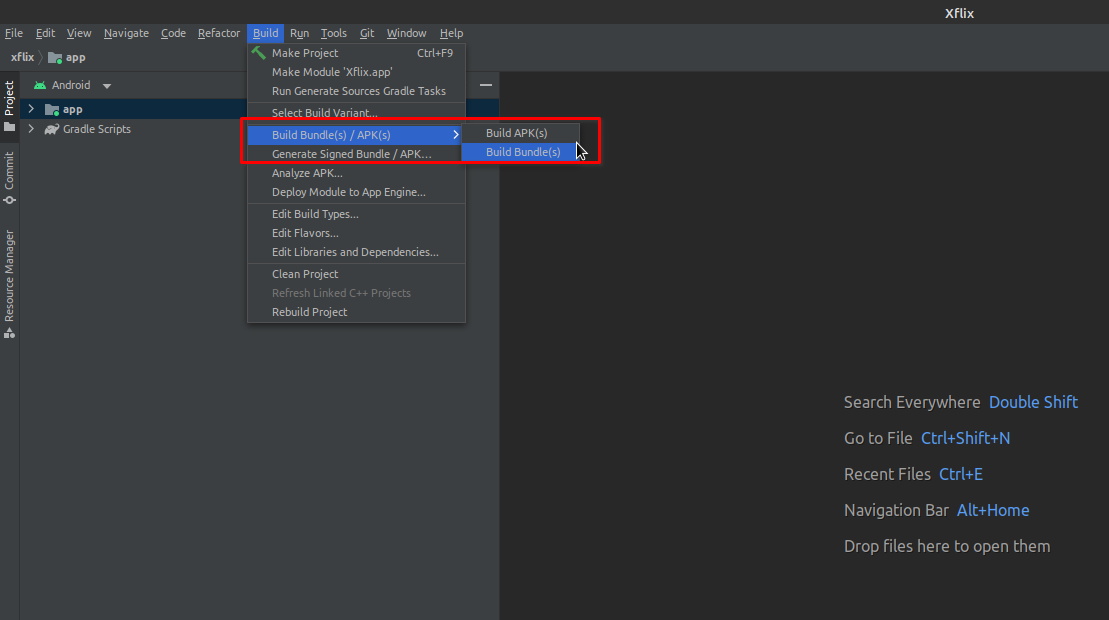Click the Resource Manager shapes icon

(x=9, y=333)
